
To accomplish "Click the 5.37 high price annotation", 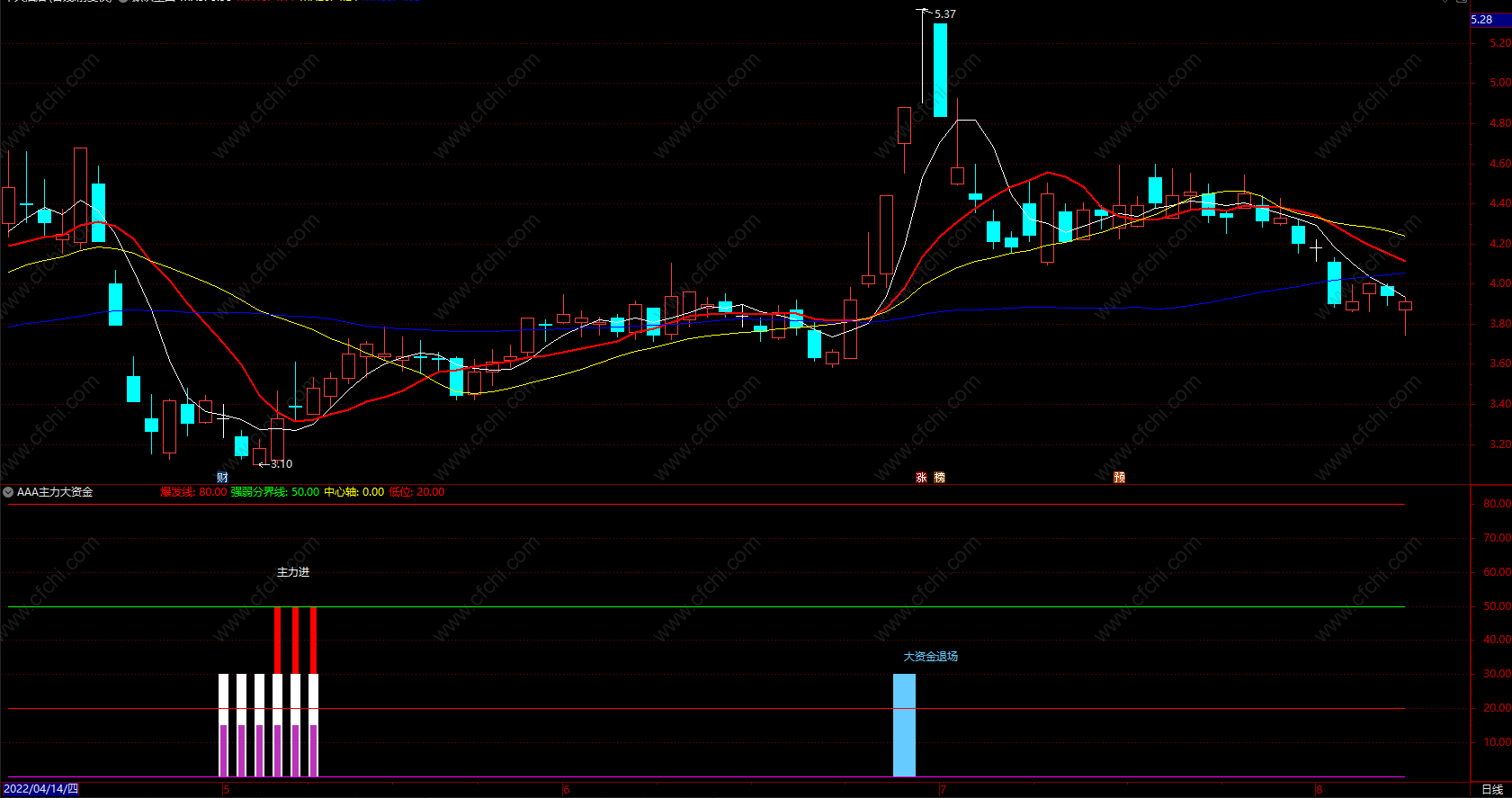I will 944,14.
